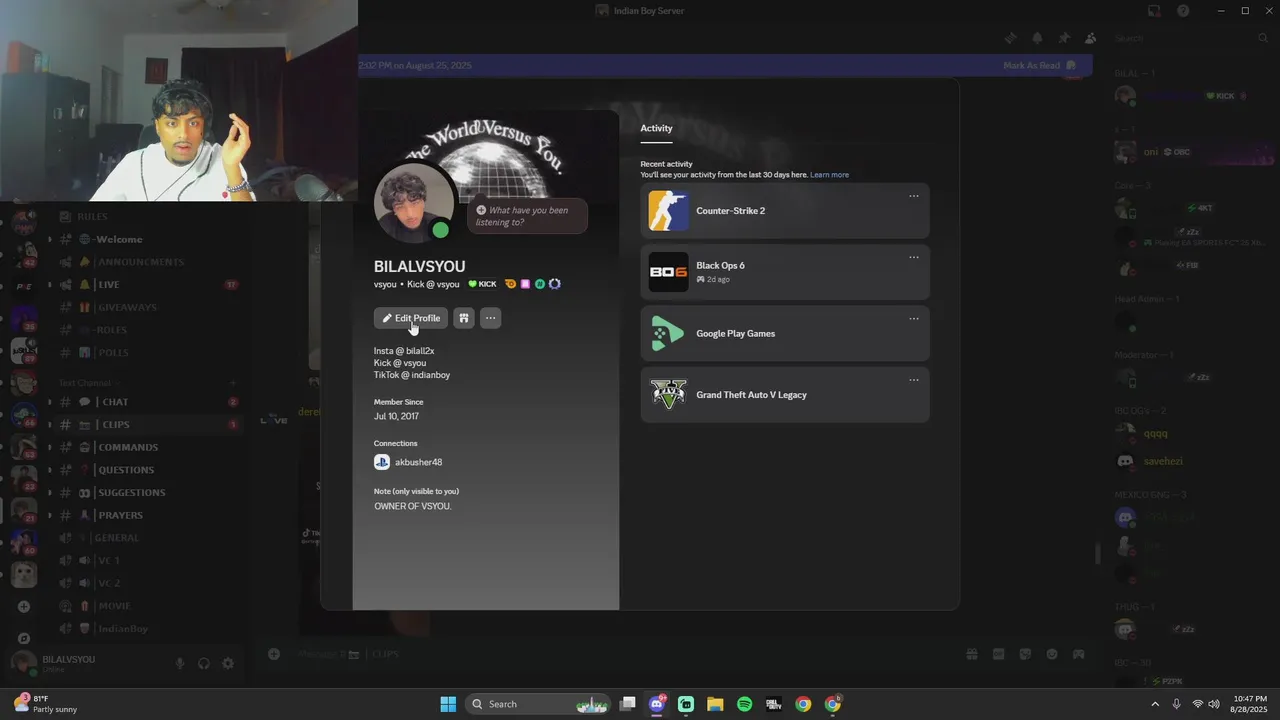Edit the note 'OWNER OF VSYOU.'
This screenshot has height=720, width=1280.
[x=413, y=506]
